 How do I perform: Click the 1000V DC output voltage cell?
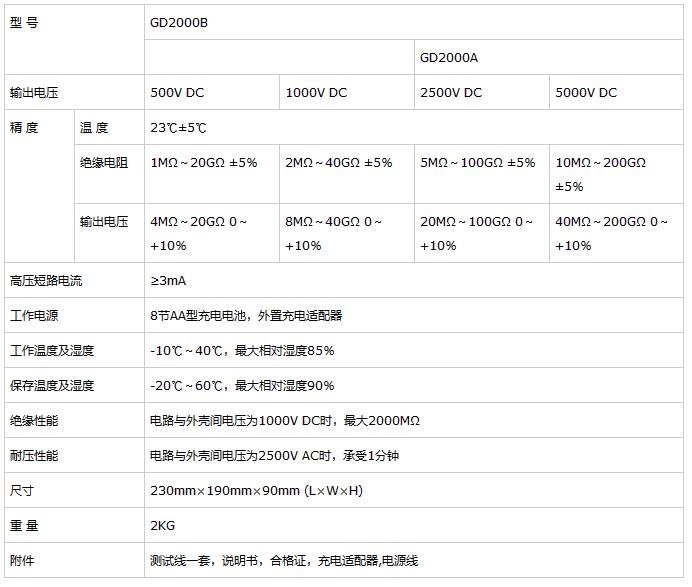(x=347, y=92)
